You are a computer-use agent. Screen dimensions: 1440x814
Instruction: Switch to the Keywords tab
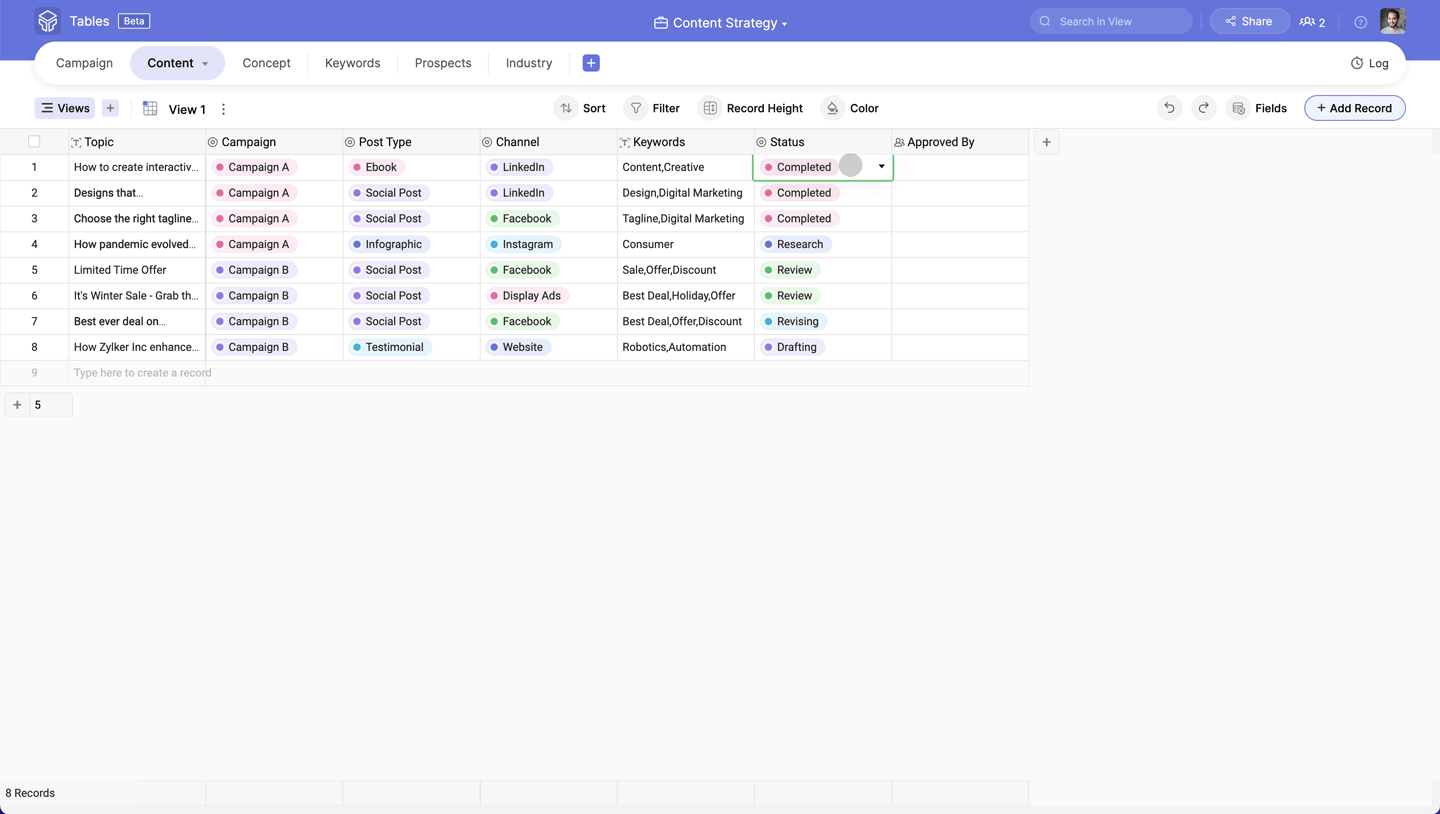coord(352,63)
